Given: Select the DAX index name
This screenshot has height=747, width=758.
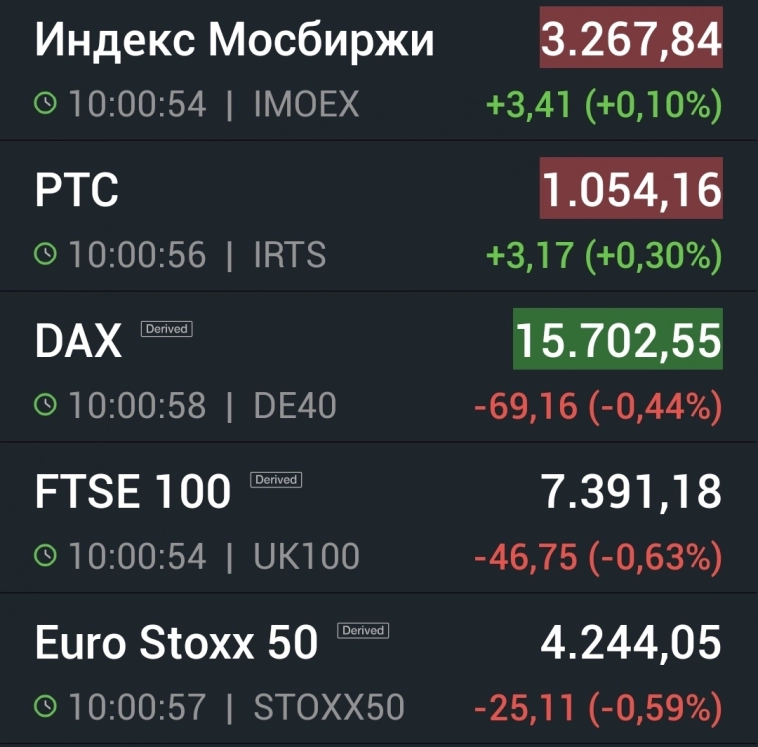Looking at the screenshot, I should [x=78, y=342].
